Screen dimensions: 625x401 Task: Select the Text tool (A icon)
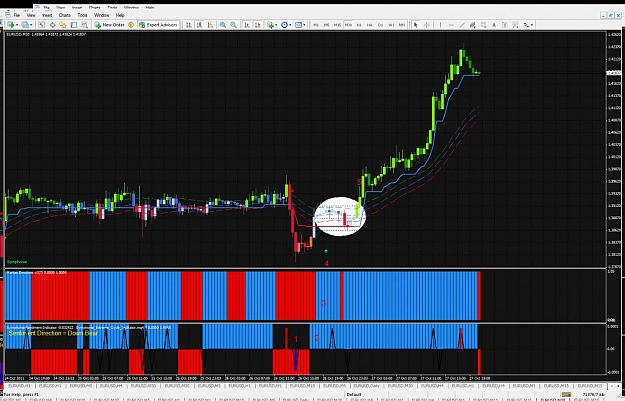[x=494, y=25]
